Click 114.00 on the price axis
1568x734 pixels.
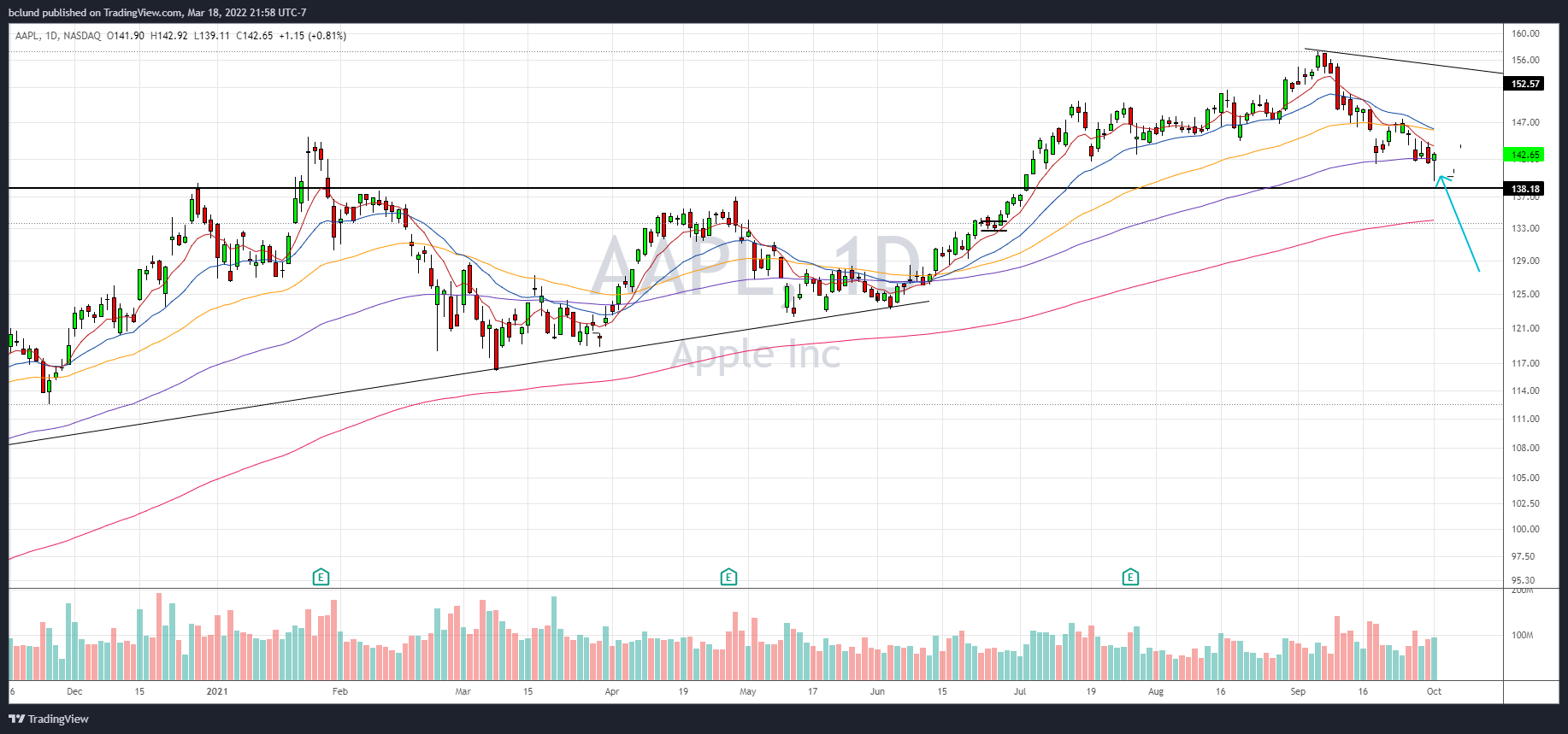(x=1525, y=391)
